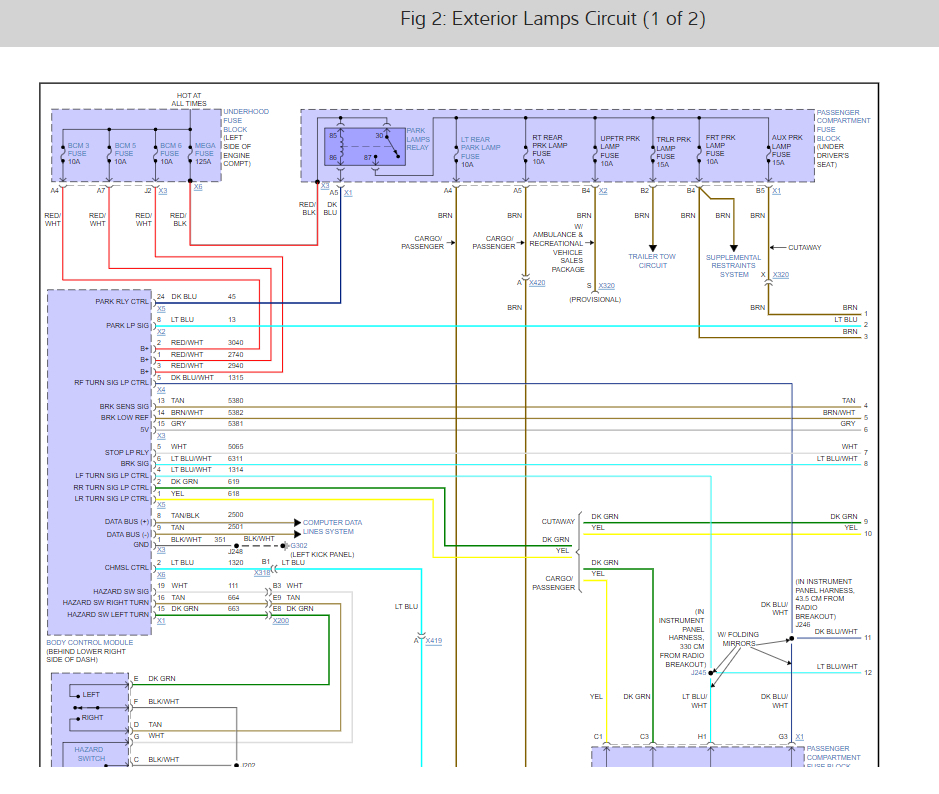Click the X318 connector link
This screenshot has width=939, height=794.
tap(262, 573)
